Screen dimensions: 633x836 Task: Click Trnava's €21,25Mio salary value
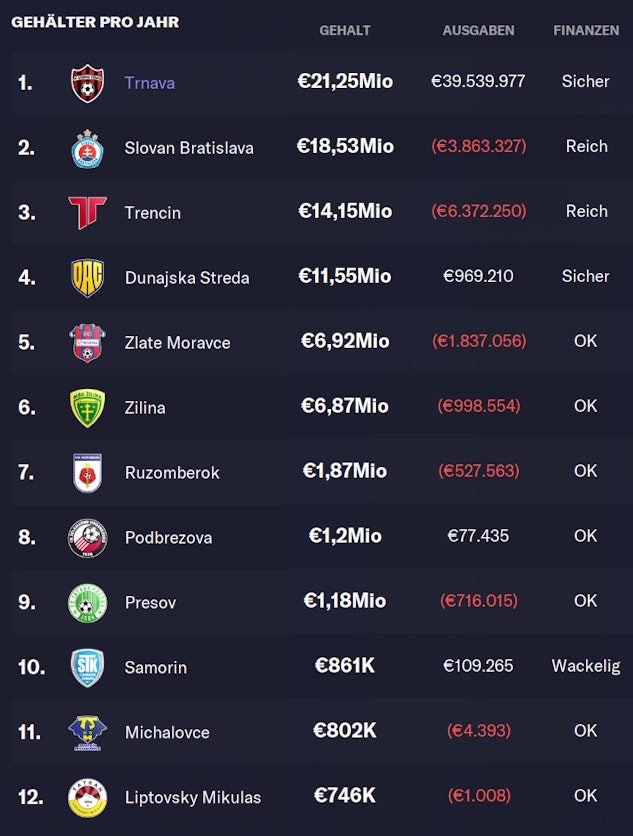click(345, 81)
